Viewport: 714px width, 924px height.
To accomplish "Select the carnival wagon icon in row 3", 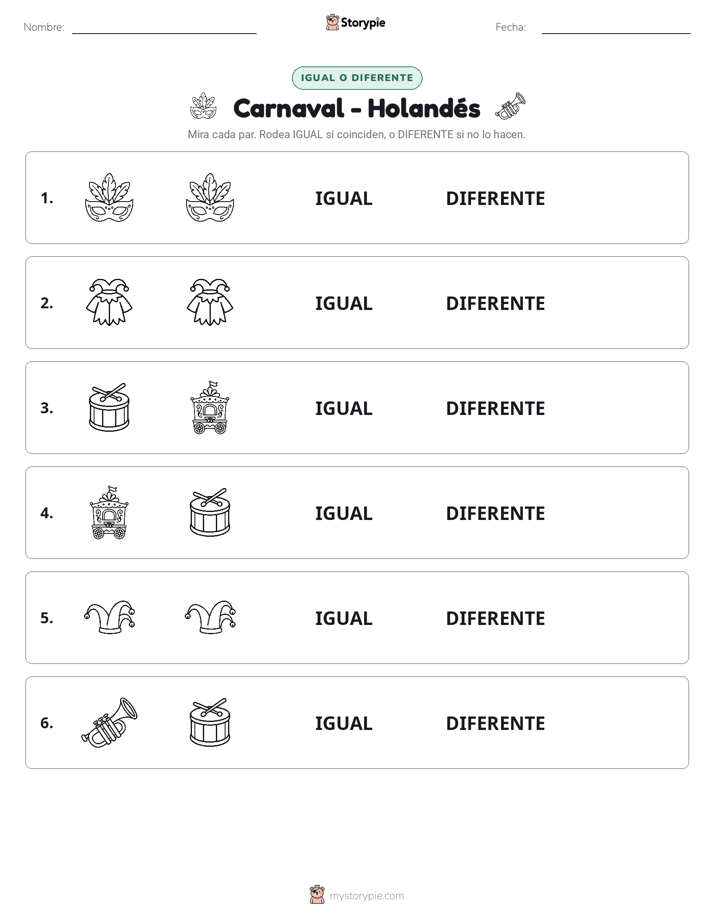I will click(x=210, y=407).
